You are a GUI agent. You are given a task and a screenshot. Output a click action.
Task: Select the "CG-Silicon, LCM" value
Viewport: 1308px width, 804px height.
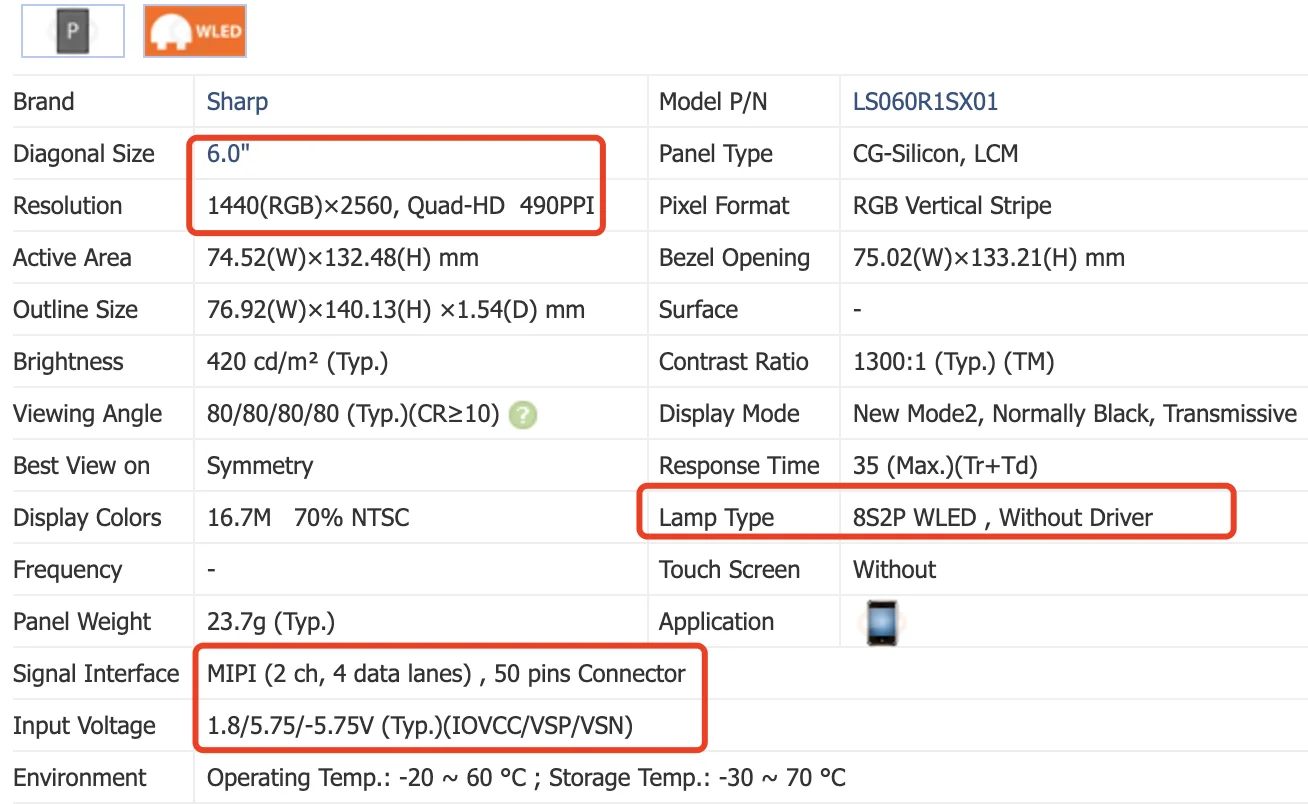(x=935, y=154)
